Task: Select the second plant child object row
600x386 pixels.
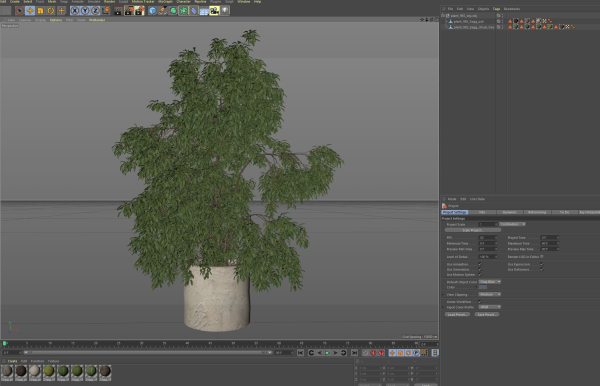Action: click(473, 27)
